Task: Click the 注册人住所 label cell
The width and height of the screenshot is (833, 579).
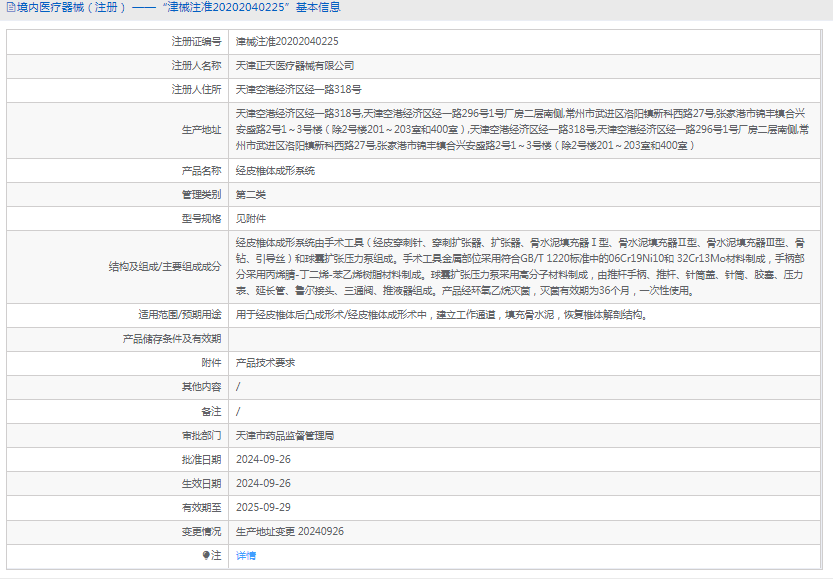Action: pos(118,90)
